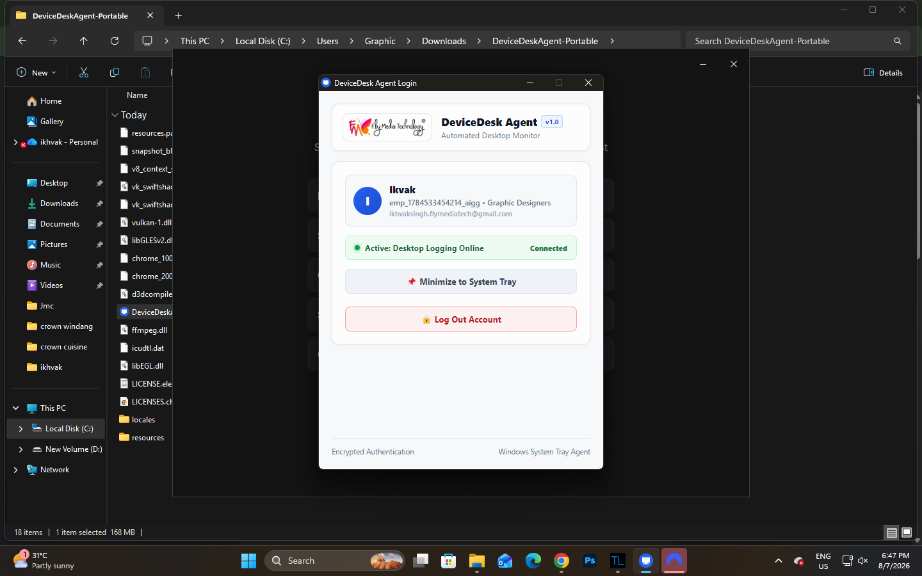The image size is (922, 576).
Task: Open Photoshop from the taskbar
Action: point(589,561)
